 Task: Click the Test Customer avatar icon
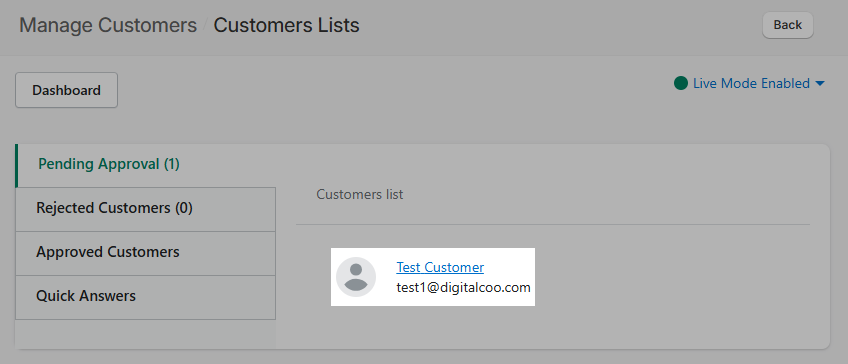[356, 277]
